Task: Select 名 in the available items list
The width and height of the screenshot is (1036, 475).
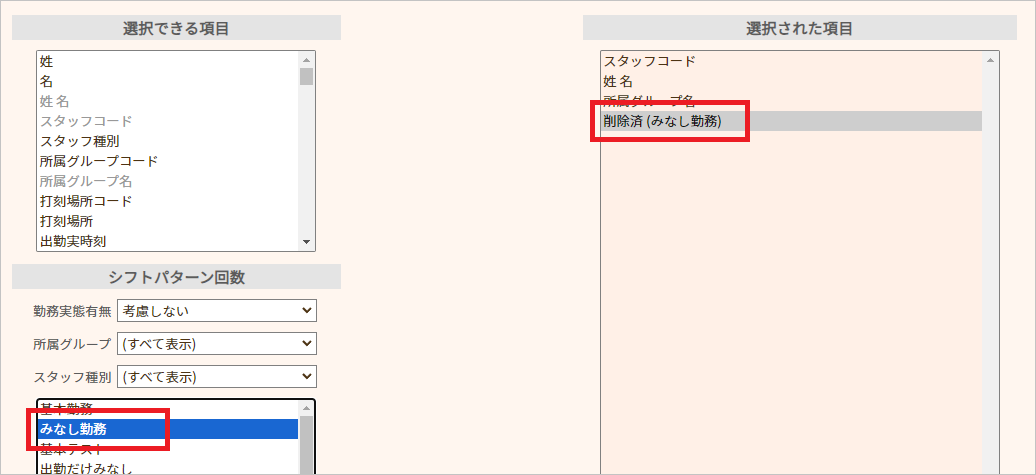Action: 47,81
